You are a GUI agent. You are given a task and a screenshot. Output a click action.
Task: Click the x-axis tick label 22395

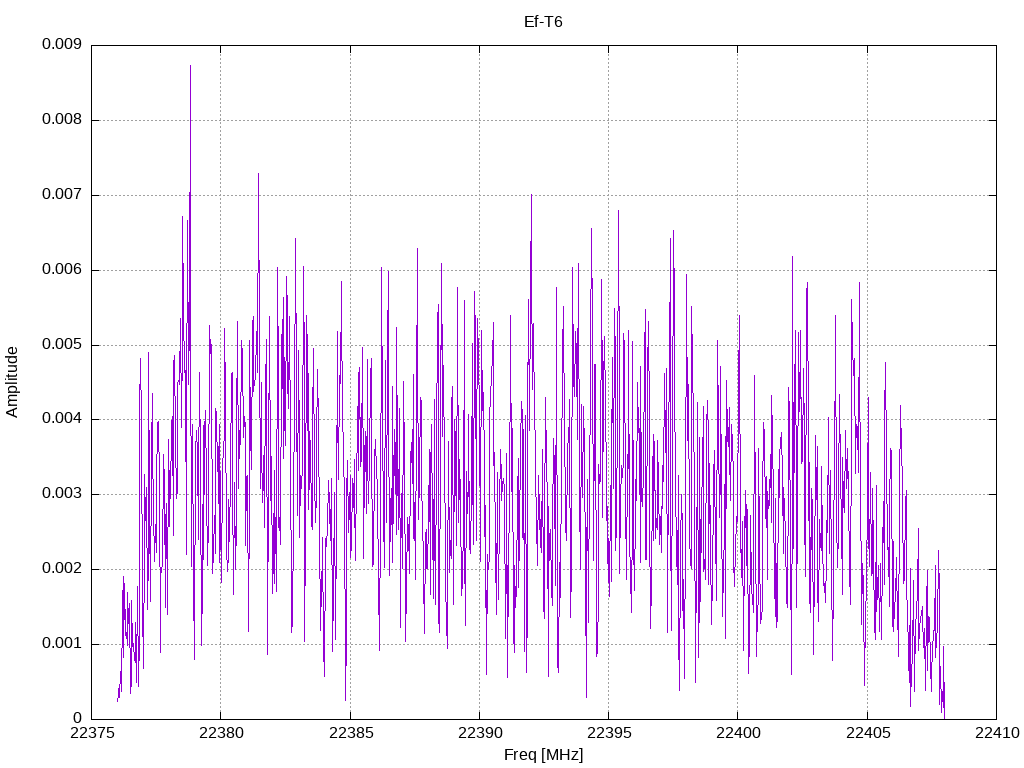point(609,733)
